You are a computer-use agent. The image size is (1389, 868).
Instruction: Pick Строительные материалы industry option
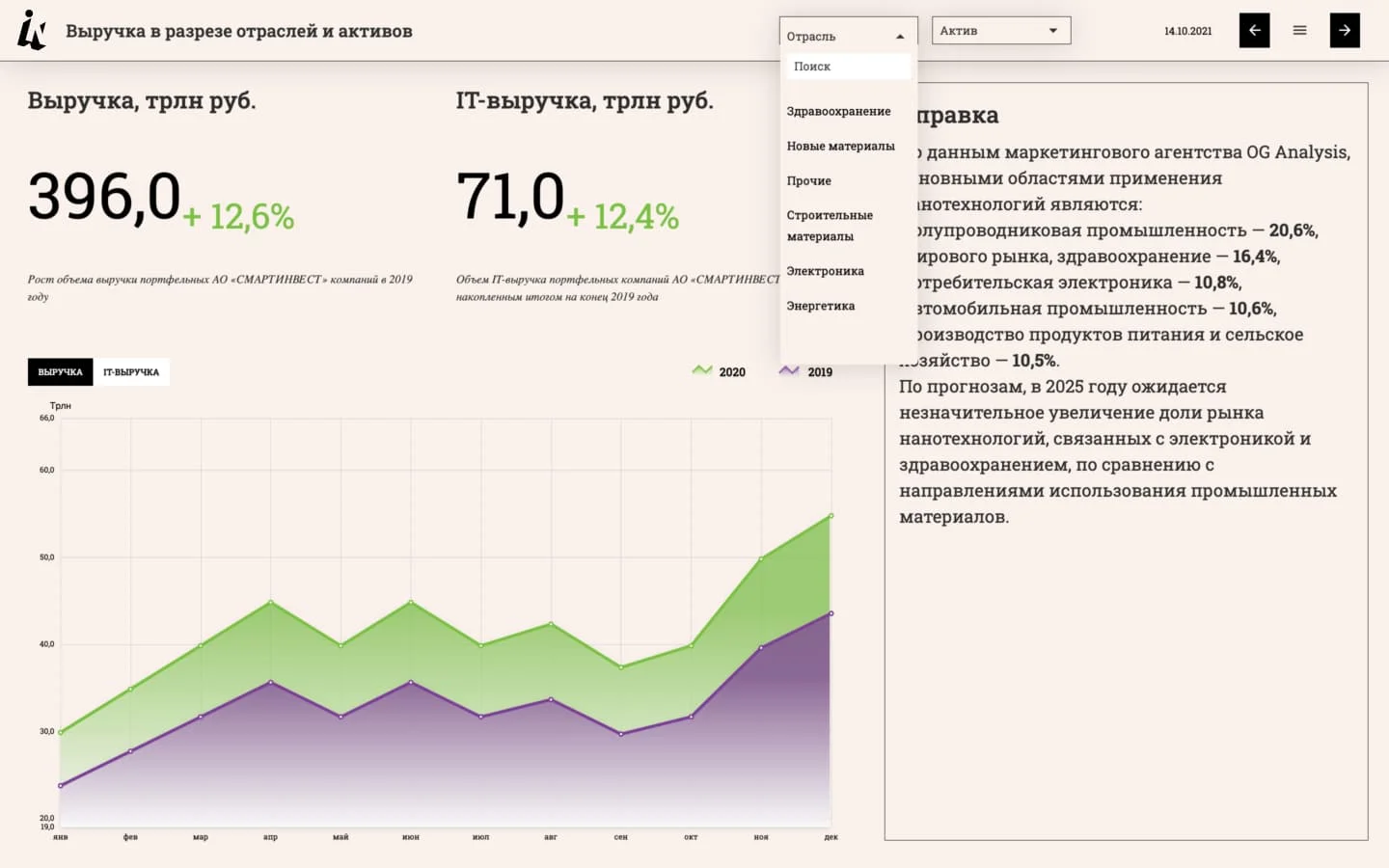[x=830, y=226]
